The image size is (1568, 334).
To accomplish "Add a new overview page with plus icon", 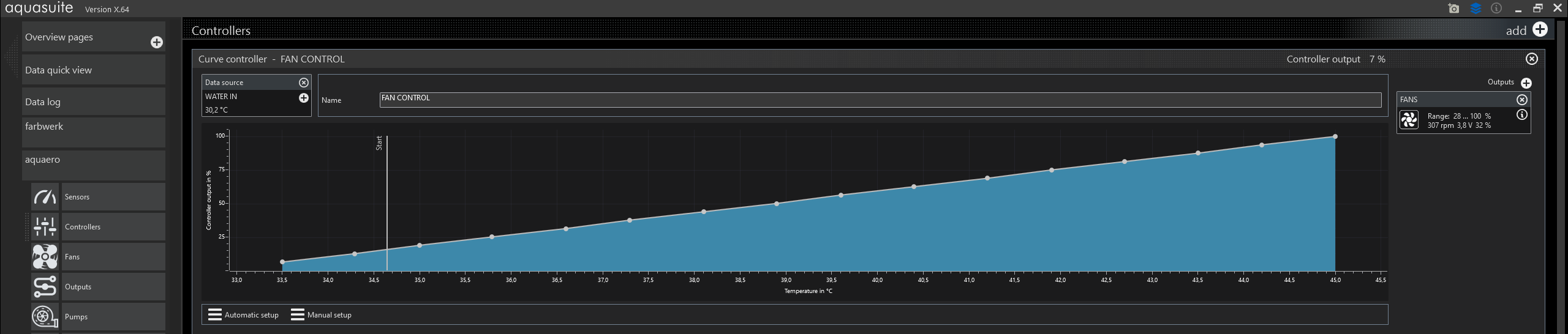I will click(157, 42).
